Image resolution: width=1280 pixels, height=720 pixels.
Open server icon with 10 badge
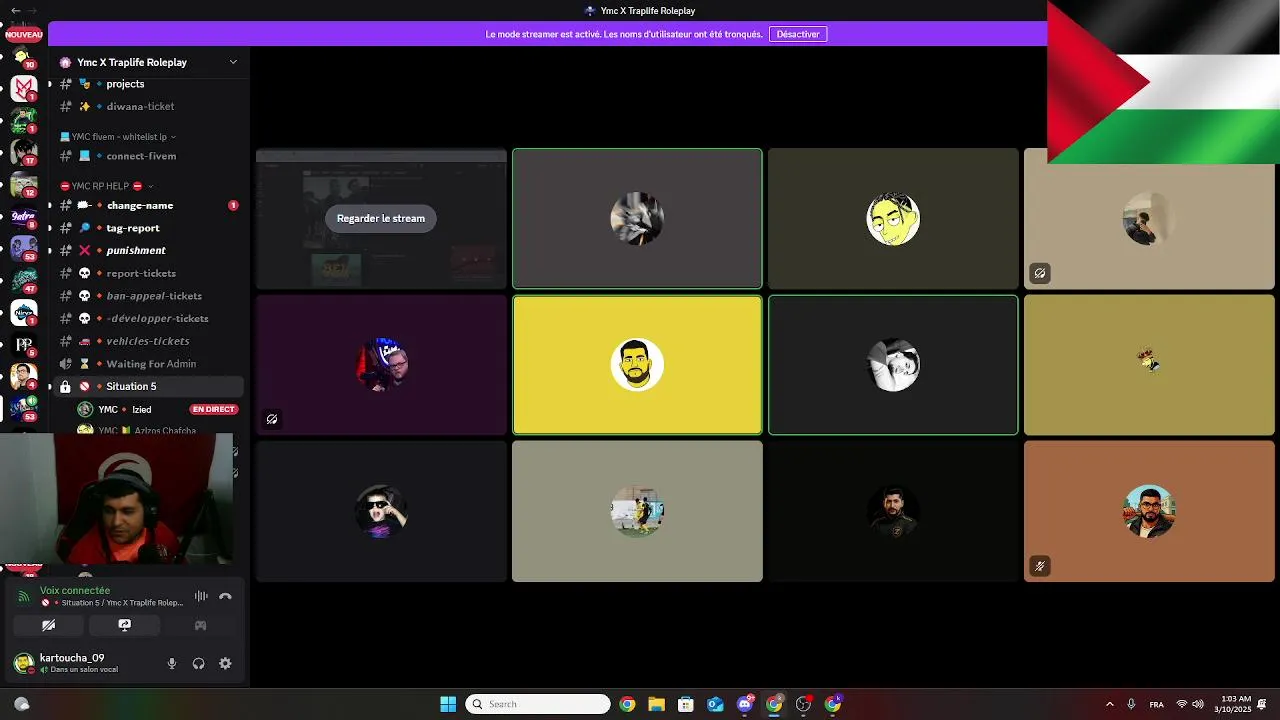coord(22,58)
